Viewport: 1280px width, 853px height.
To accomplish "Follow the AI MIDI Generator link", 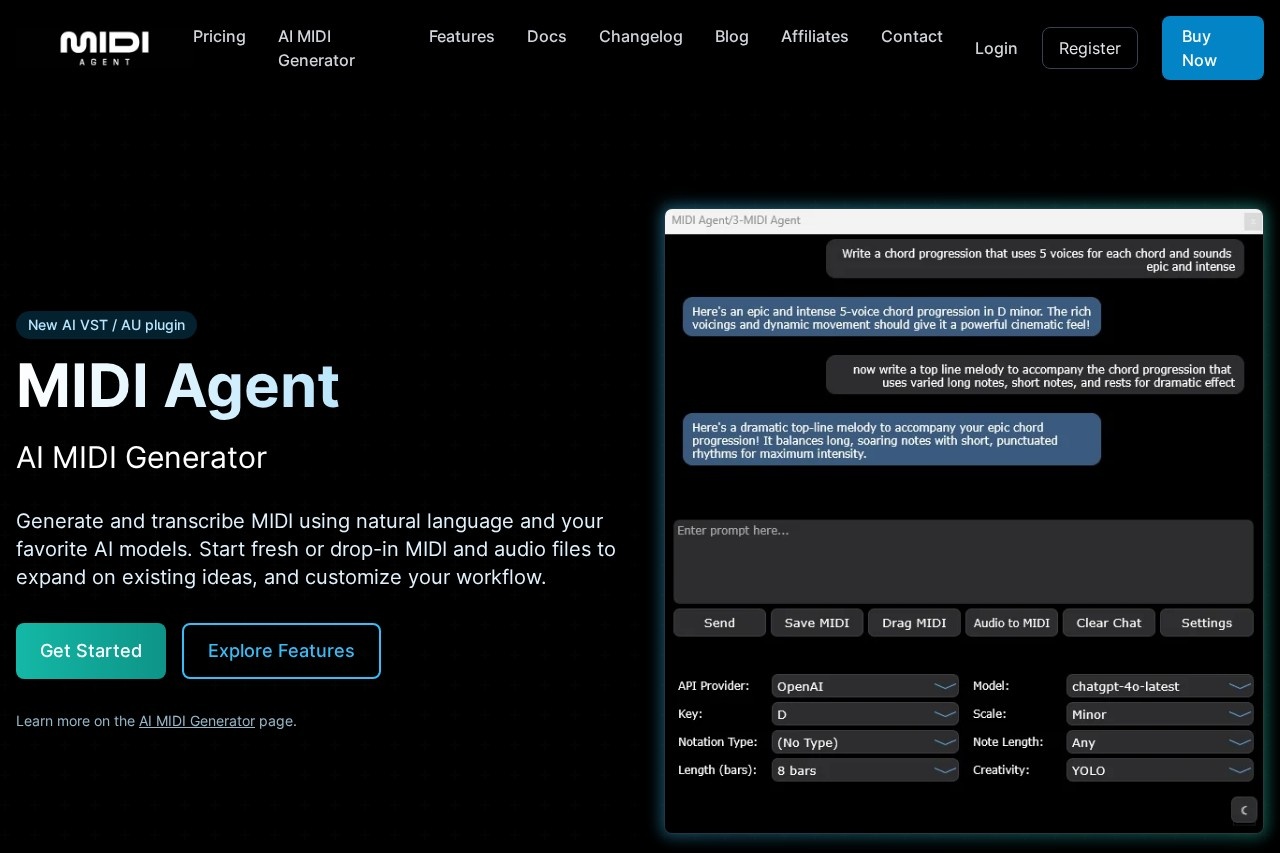I will tap(197, 721).
